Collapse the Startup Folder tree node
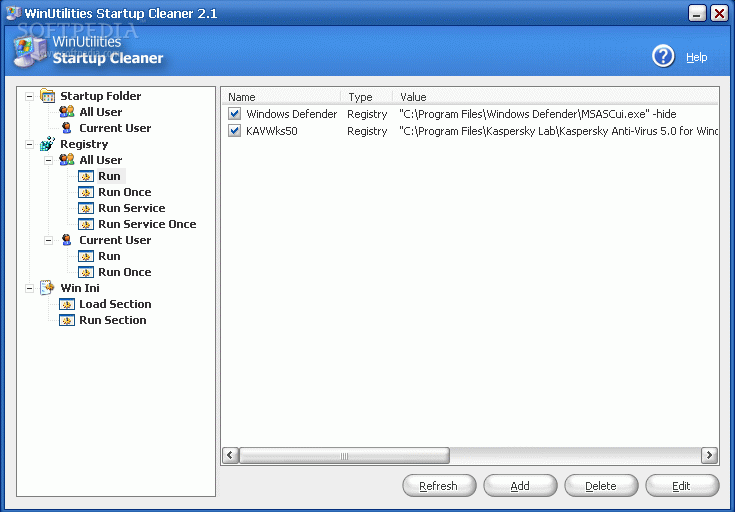This screenshot has width=735, height=512. pos(30,96)
